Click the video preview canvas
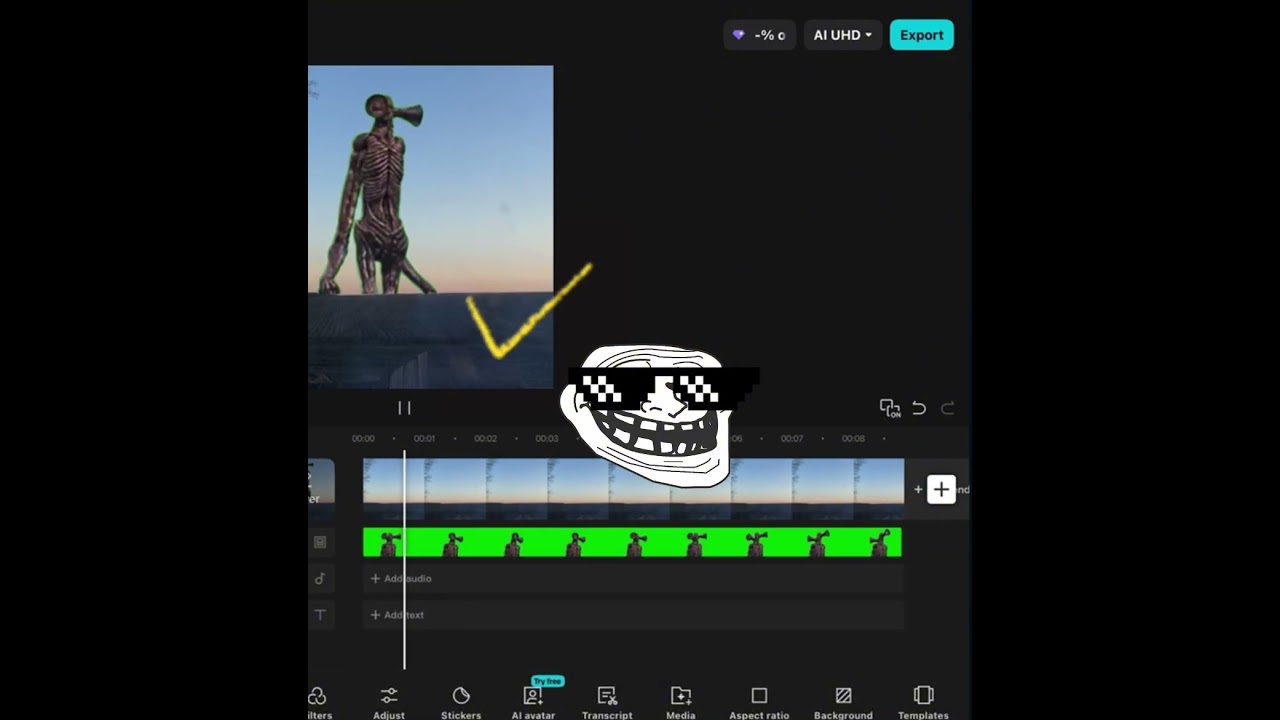Image resolution: width=1280 pixels, height=720 pixels. pyautogui.click(x=430, y=227)
